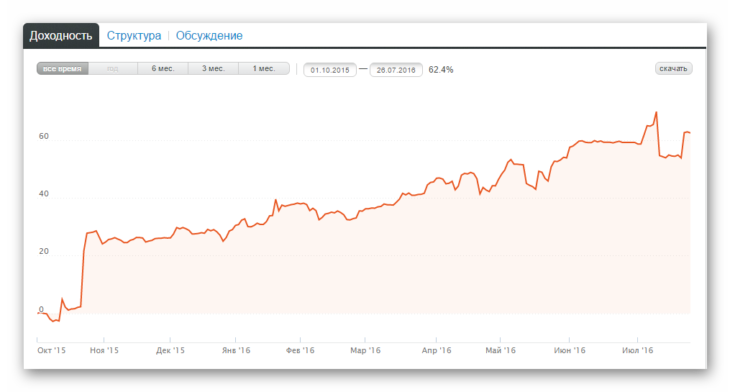Click the chart's highest peak in July

coord(656,112)
